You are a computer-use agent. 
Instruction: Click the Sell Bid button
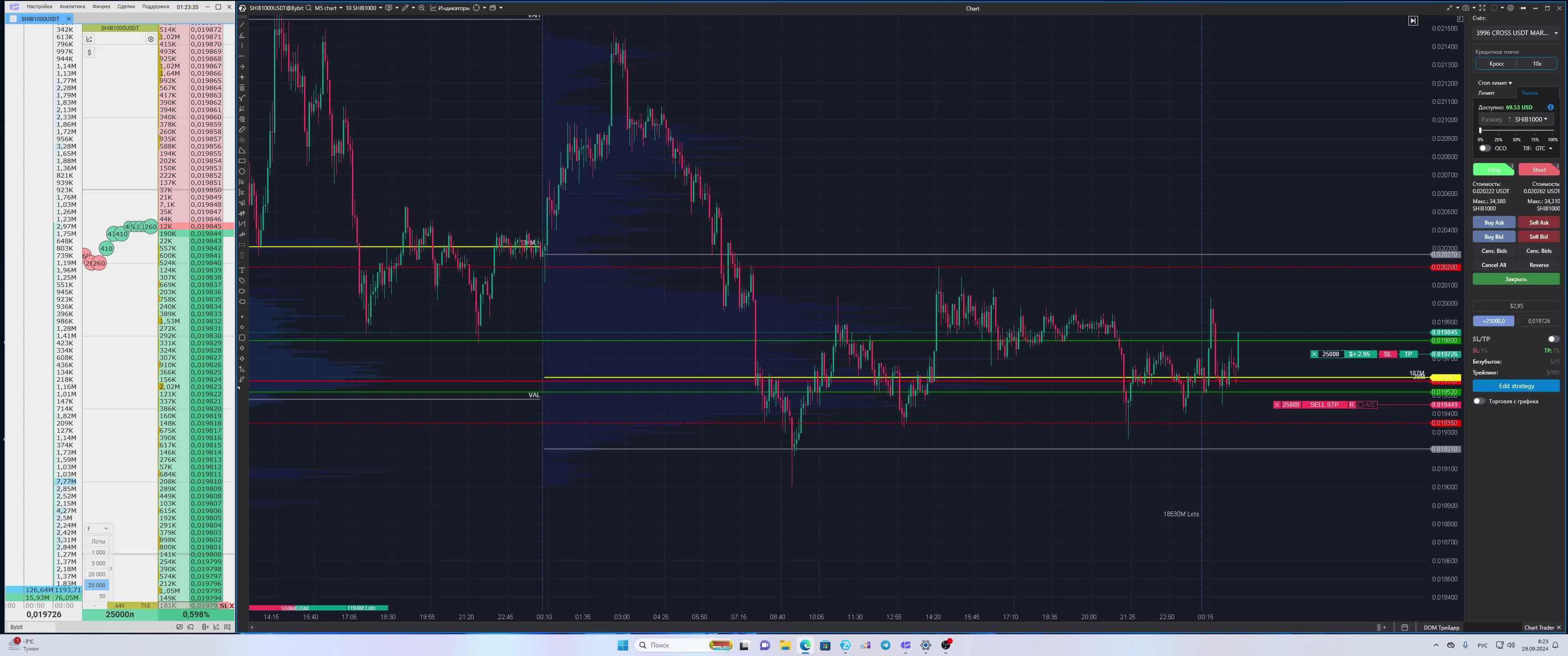coord(1538,237)
